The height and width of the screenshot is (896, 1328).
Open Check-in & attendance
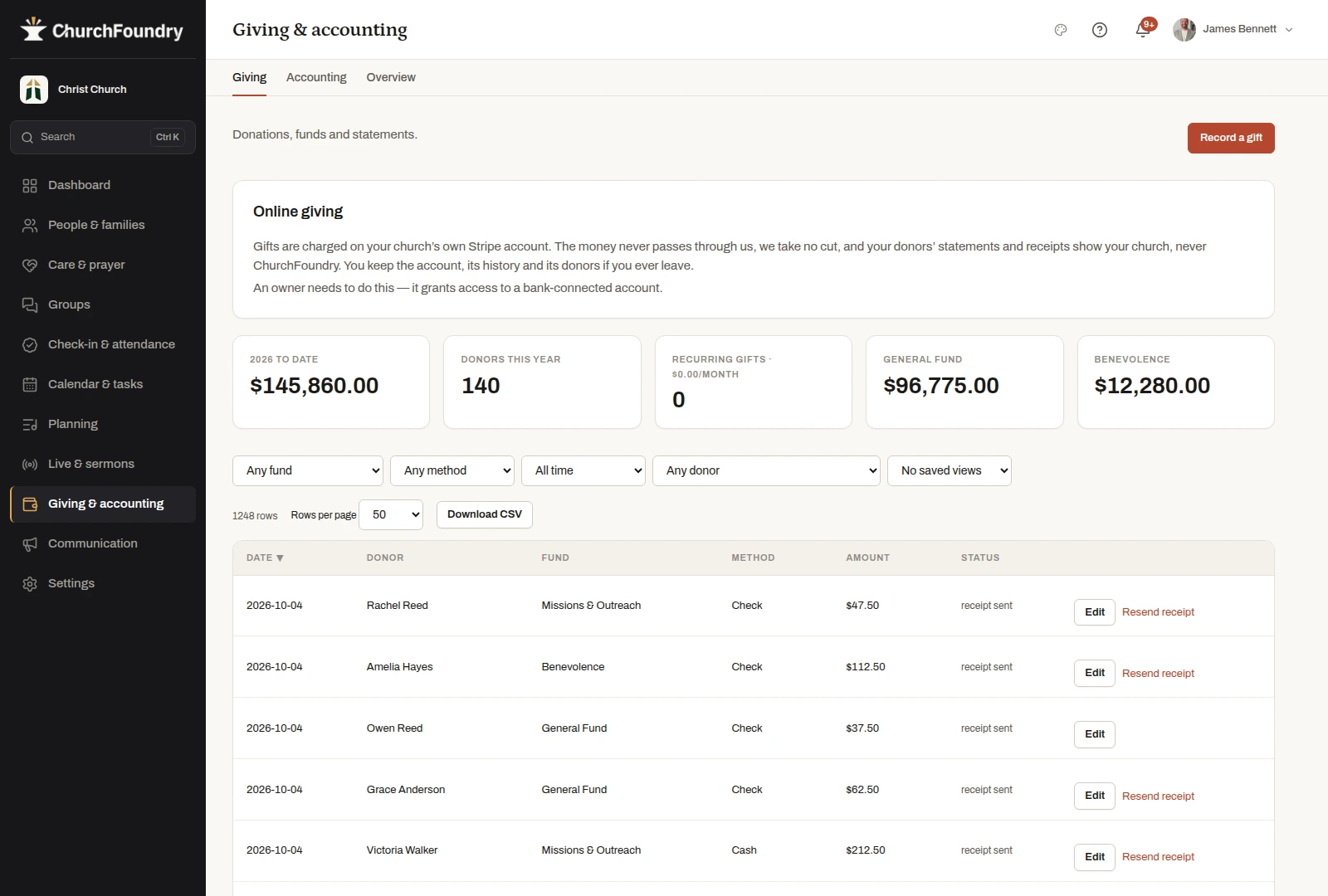(103, 344)
